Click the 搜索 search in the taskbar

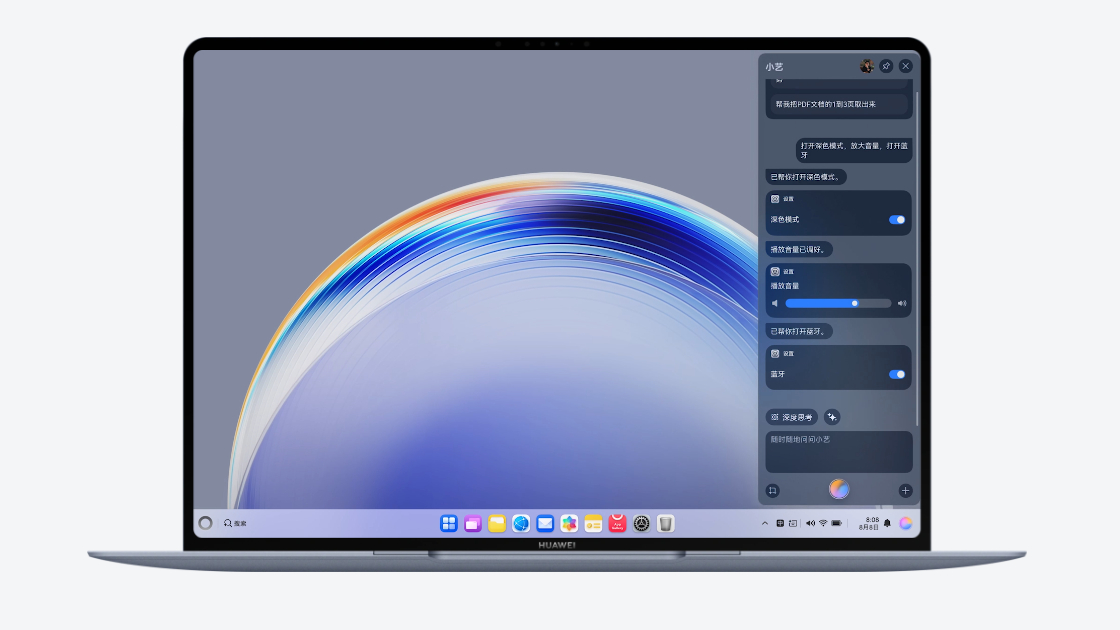pyautogui.click(x=236, y=523)
